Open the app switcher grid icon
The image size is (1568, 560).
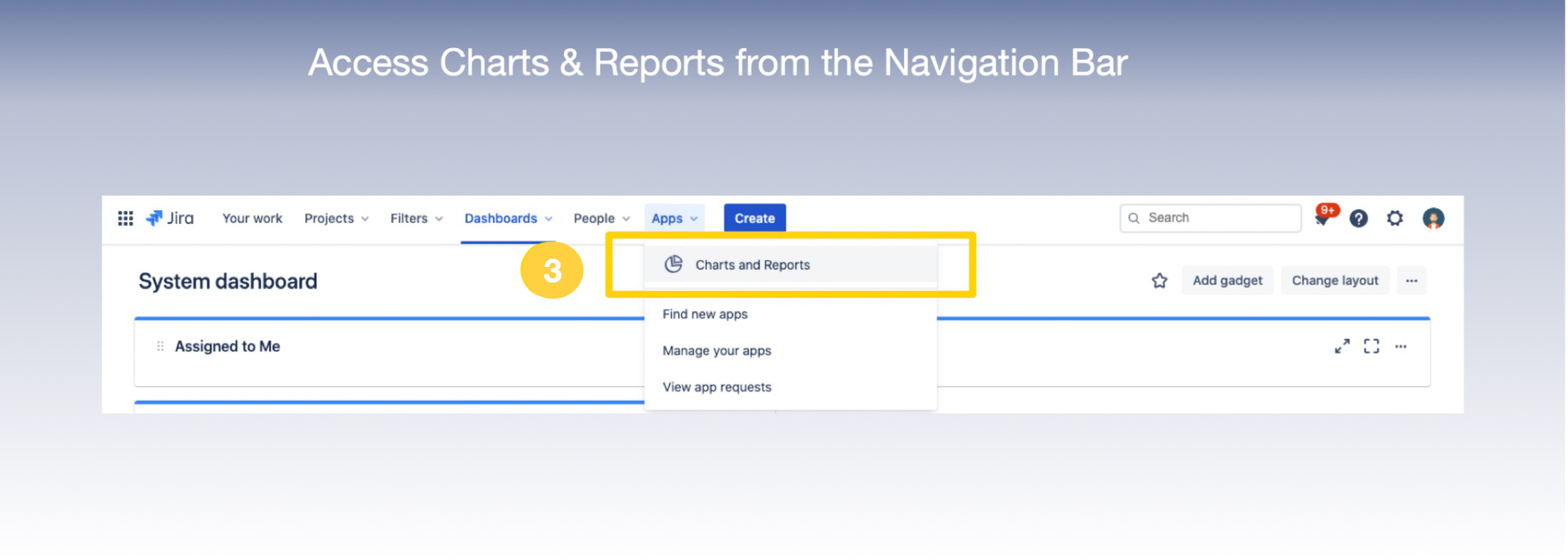125,218
